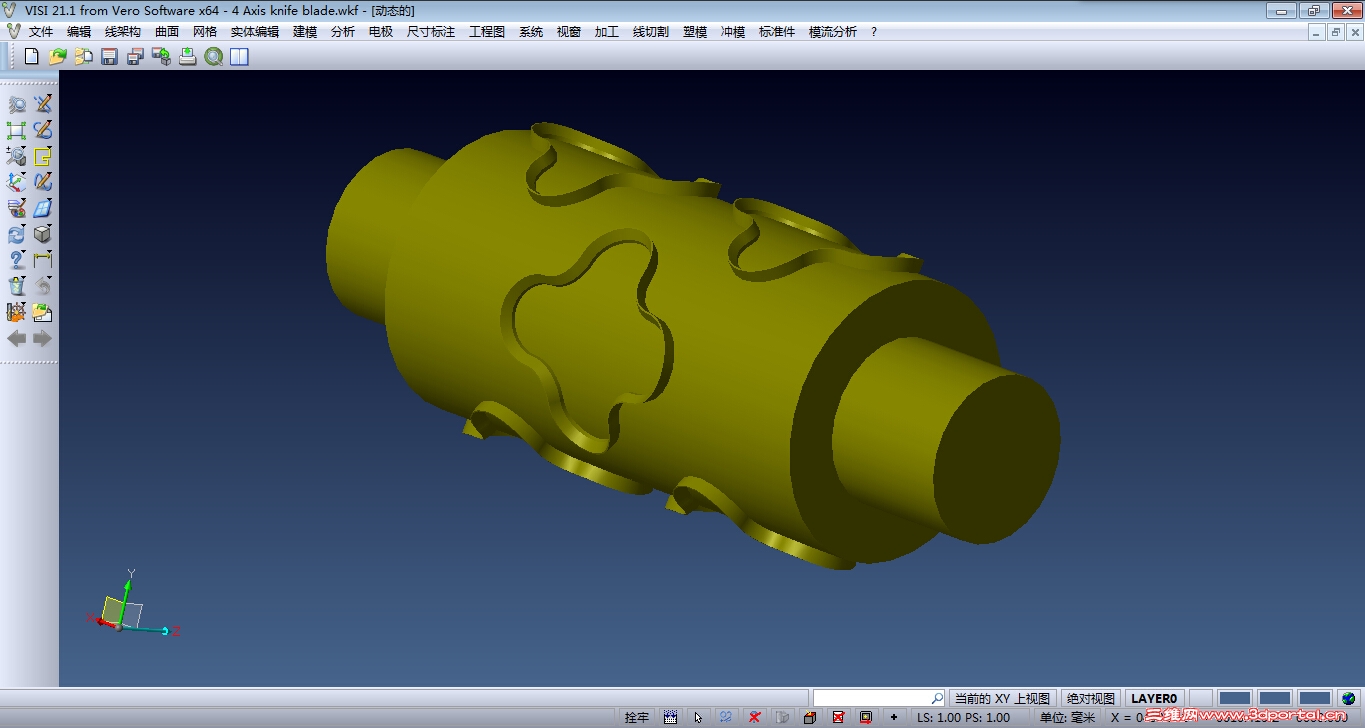Open the 曲面 (Surface) menu
Image resolution: width=1365 pixels, height=728 pixels.
167,32
